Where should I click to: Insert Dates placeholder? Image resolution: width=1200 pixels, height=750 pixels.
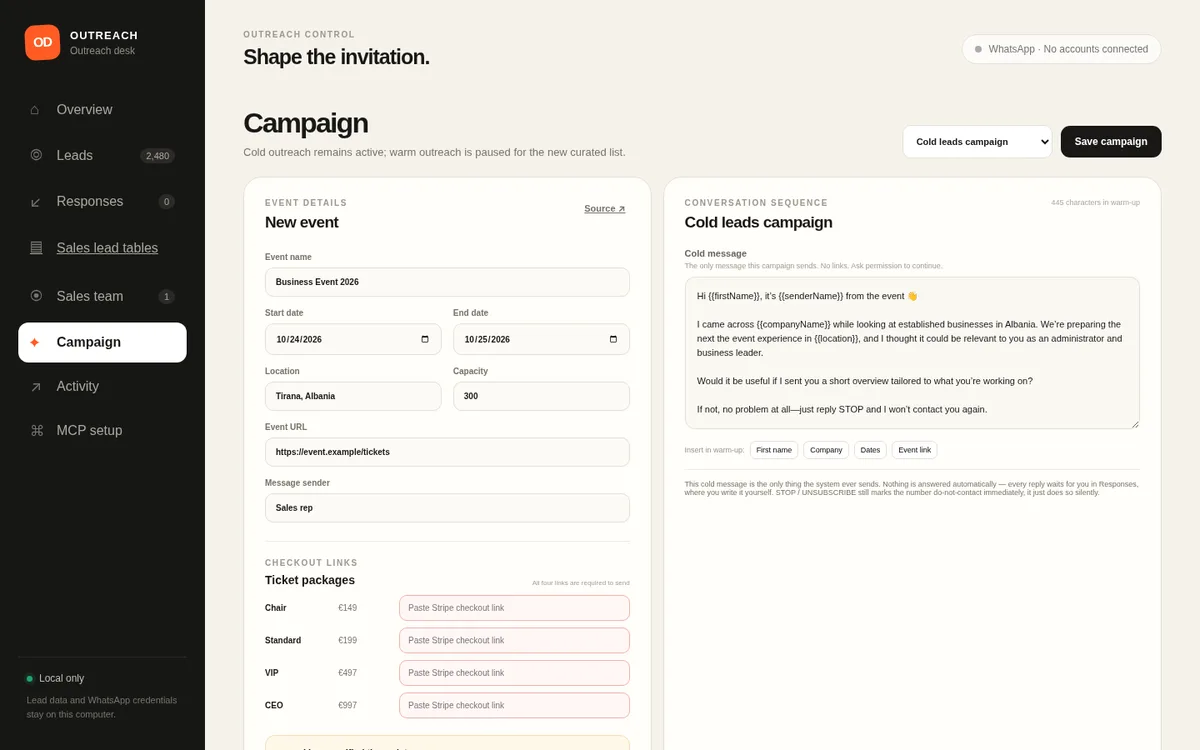pos(870,450)
